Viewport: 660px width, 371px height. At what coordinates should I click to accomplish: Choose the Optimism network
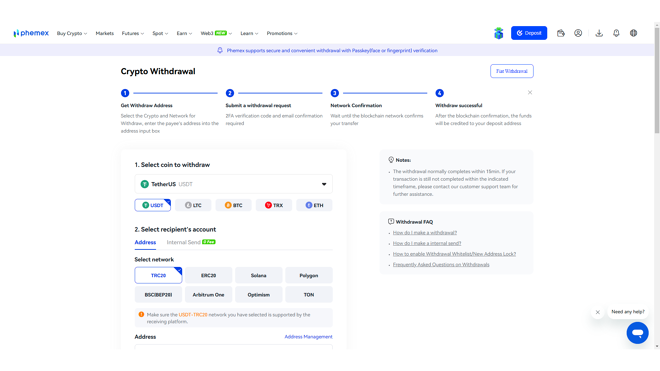point(258,295)
